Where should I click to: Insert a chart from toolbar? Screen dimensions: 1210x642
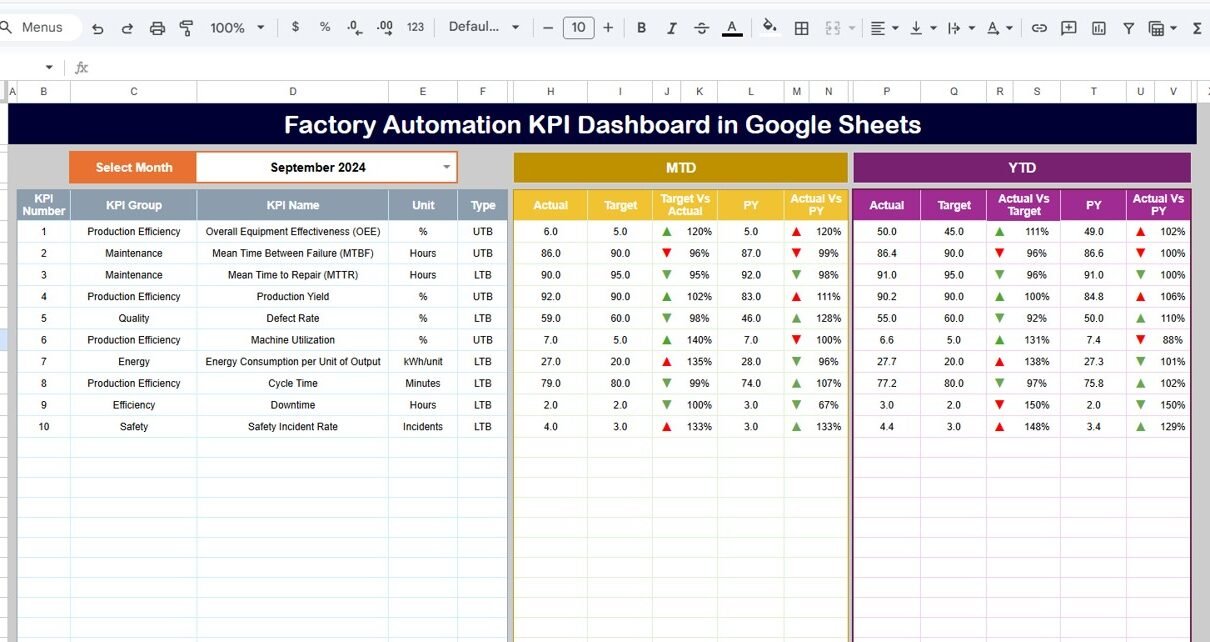pyautogui.click(x=1099, y=28)
